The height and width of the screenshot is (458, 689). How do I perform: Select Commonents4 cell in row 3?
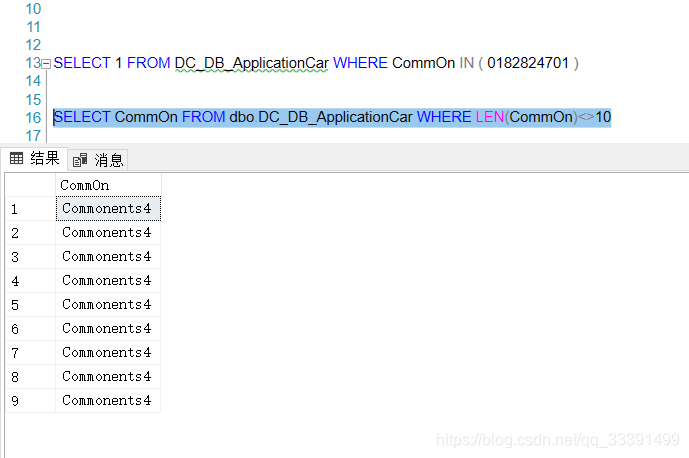108,256
